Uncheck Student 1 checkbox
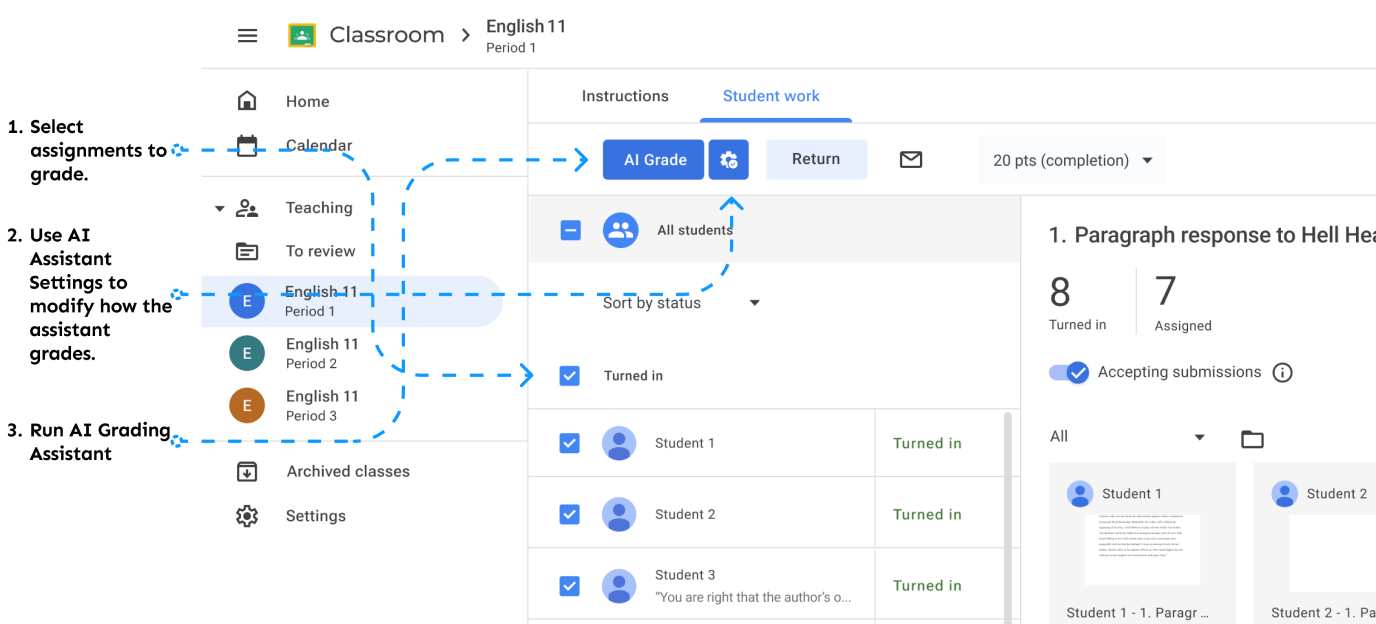Viewport: 1376px width, 624px height. [x=570, y=443]
